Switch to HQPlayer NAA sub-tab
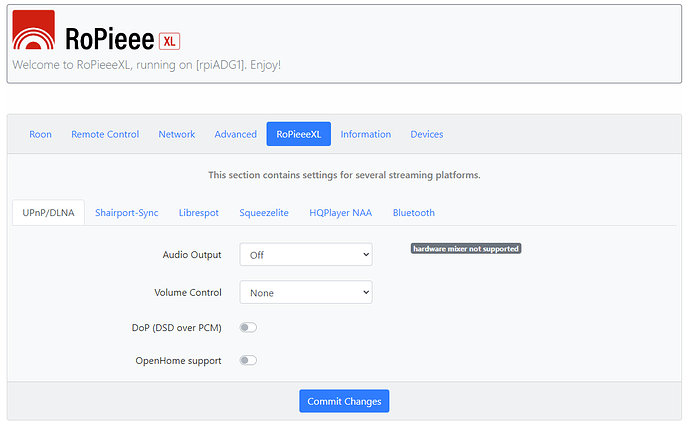This screenshot has height=428, width=690. pos(341,213)
